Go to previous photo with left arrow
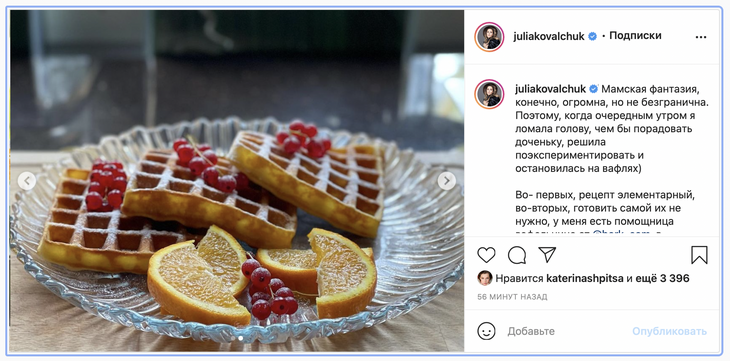 click(27, 180)
